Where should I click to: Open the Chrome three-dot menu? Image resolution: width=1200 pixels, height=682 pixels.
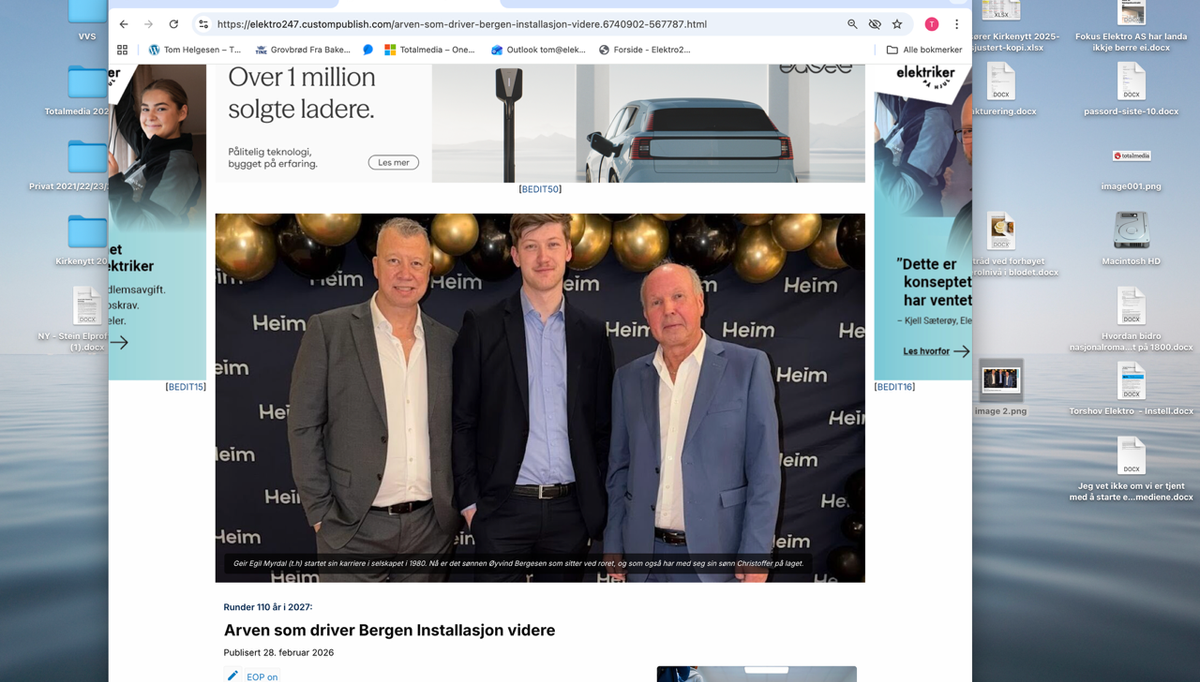[957, 23]
